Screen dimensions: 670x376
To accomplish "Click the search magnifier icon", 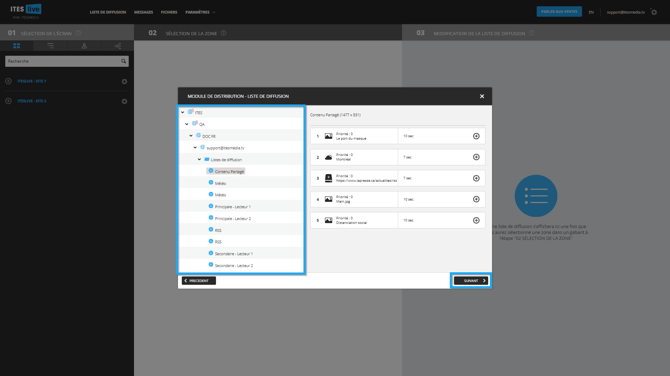I will pos(123,61).
